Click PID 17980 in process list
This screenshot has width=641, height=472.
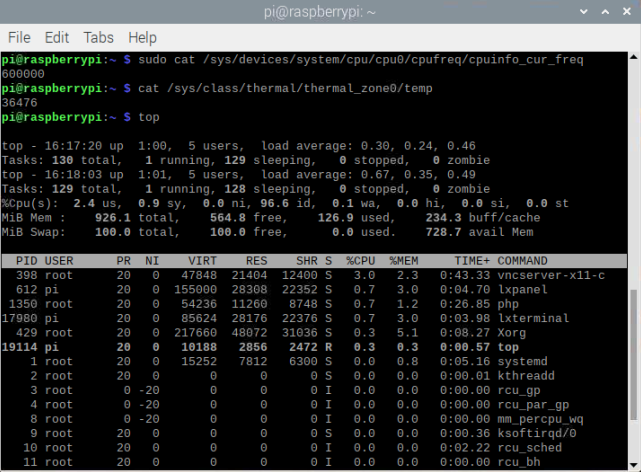[x=20, y=318]
